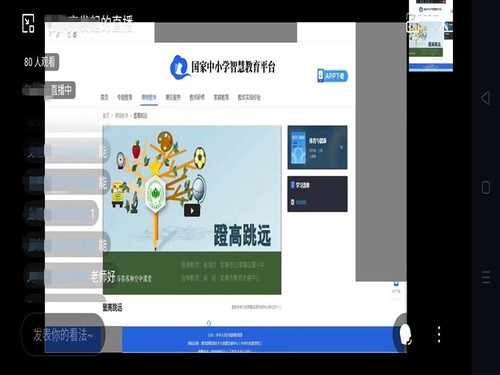Click the 国家中小学智慧教育平台 cloud logo
Image resolution: width=500 pixels, height=375 pixels.
tap(180, 67)
